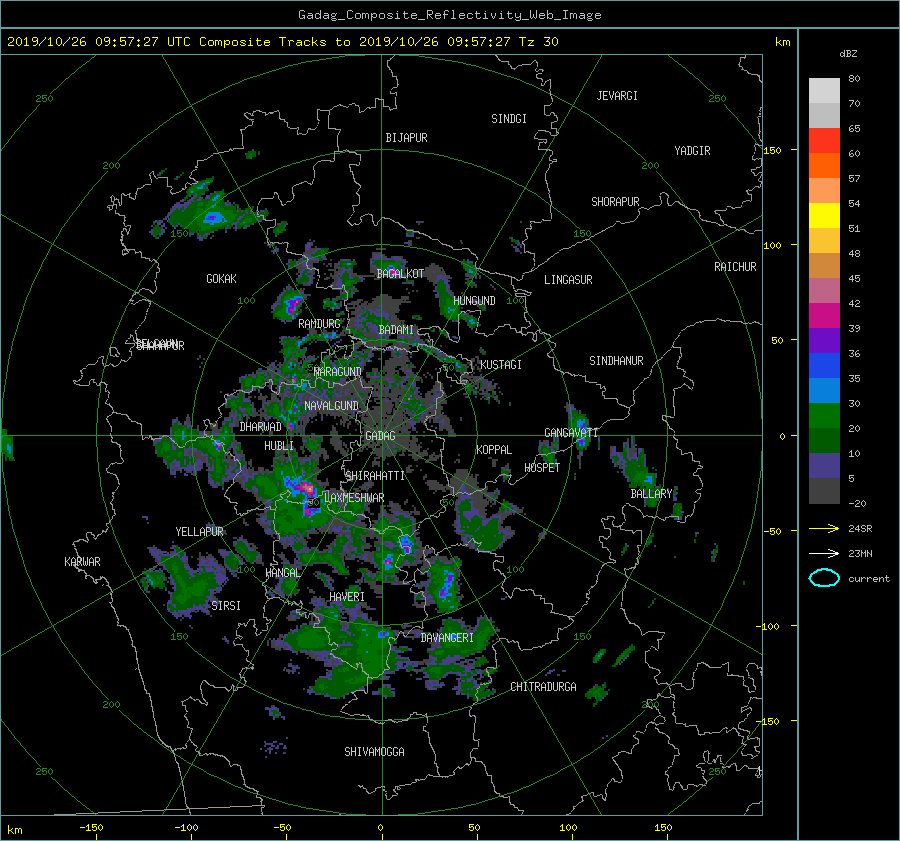Click the GOKAK city label
900x841 pixels.
click(221, 279)
